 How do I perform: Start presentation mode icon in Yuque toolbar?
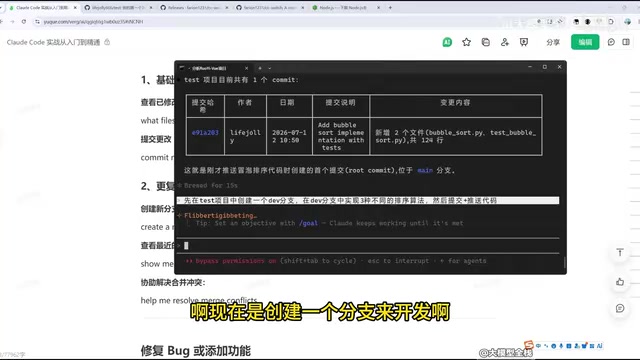(x=524, y=42)
